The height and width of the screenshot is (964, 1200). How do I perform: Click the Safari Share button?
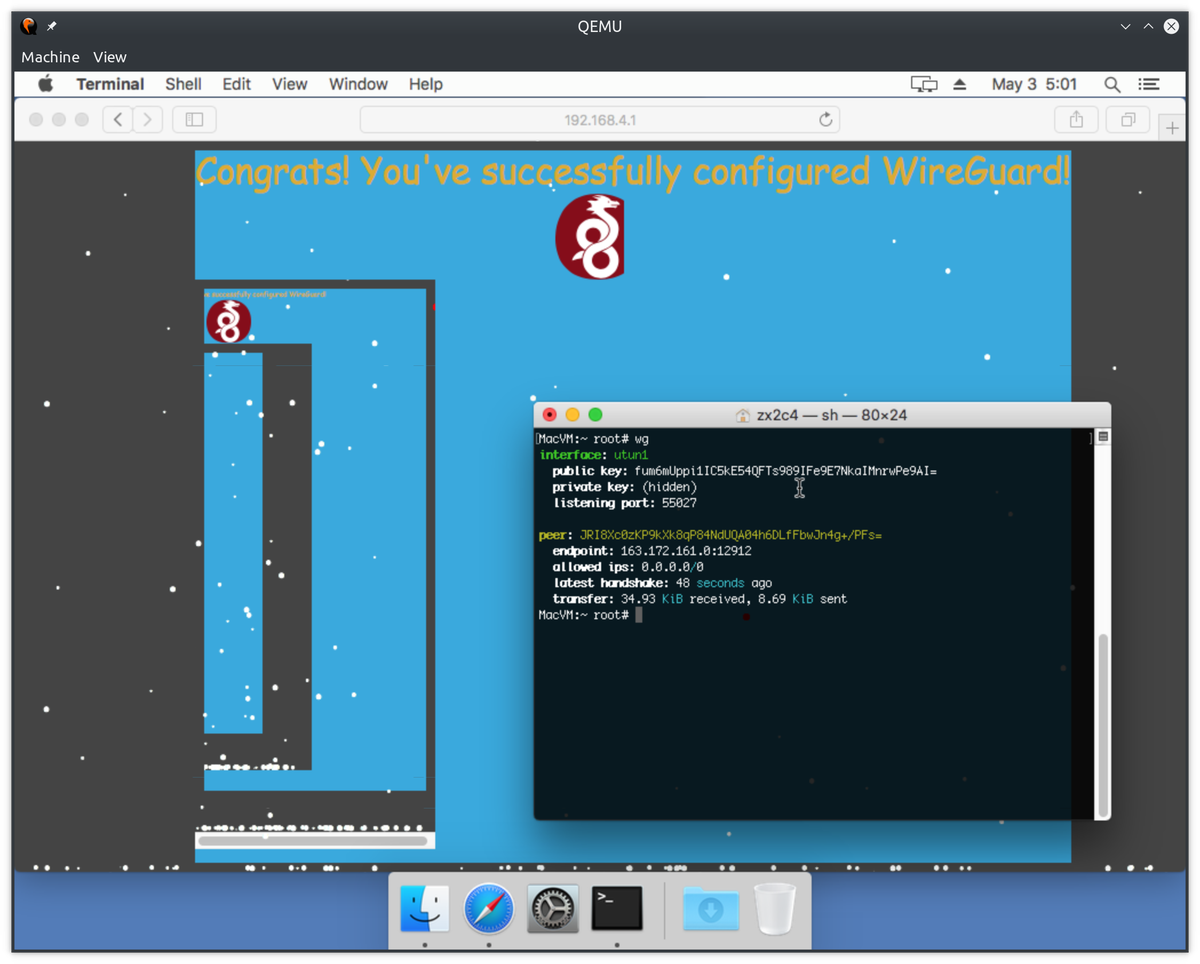click(x=1076, y=120)
